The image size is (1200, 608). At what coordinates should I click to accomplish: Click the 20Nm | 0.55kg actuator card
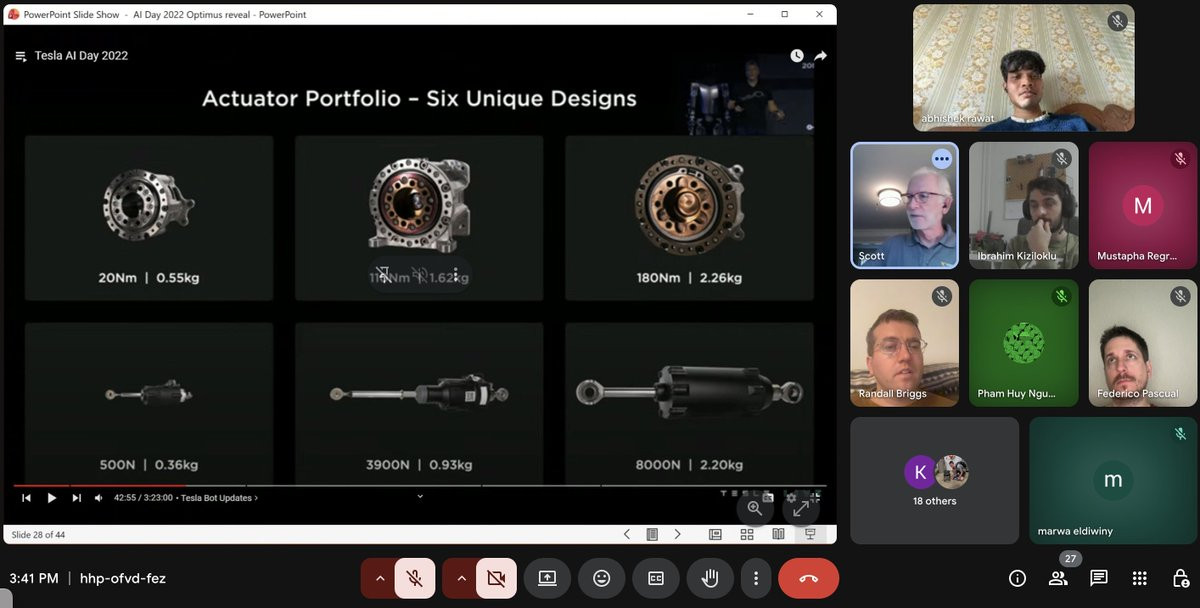click(x=149, y=218)
